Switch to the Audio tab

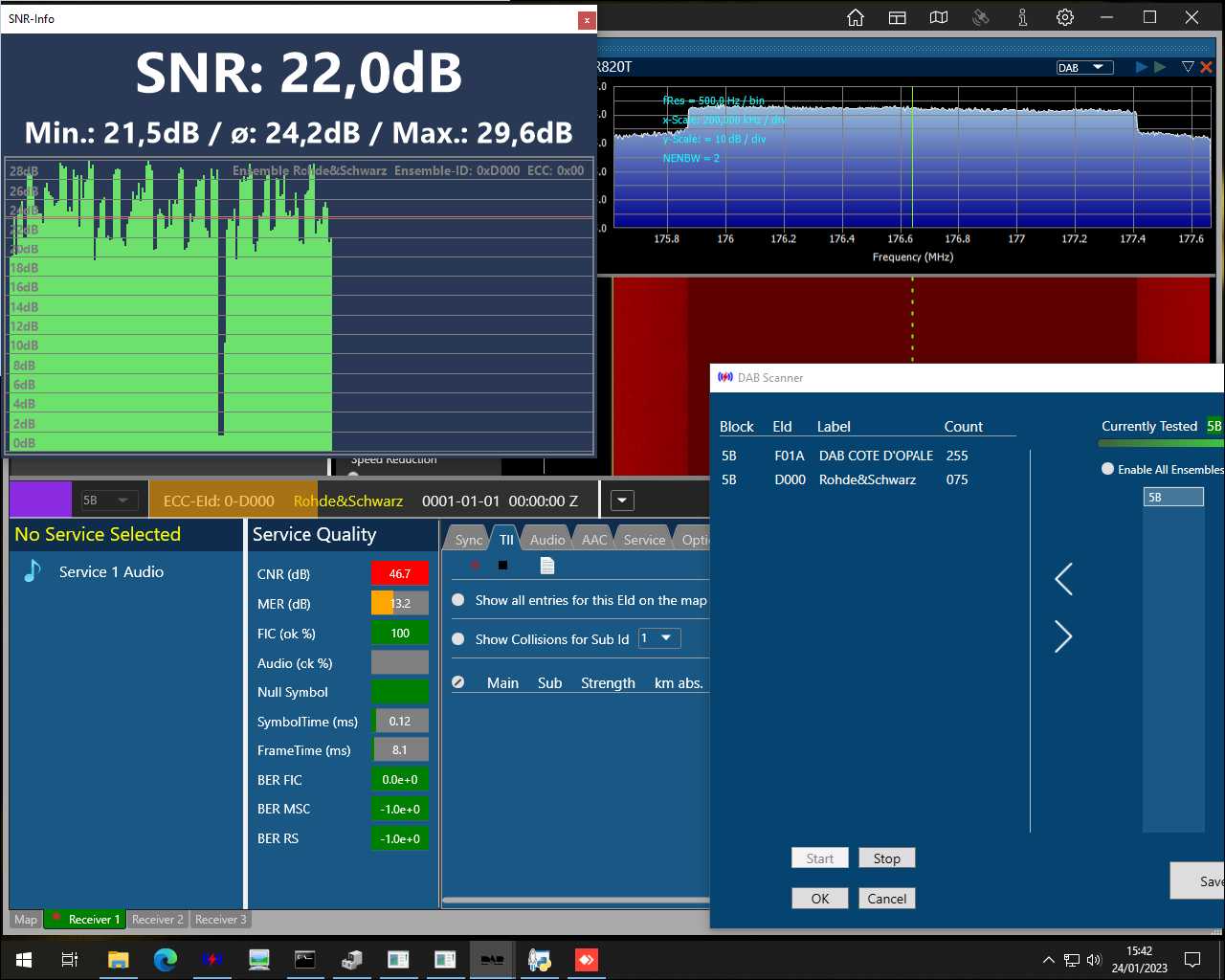pyautogui.click(x=547, y=540)
